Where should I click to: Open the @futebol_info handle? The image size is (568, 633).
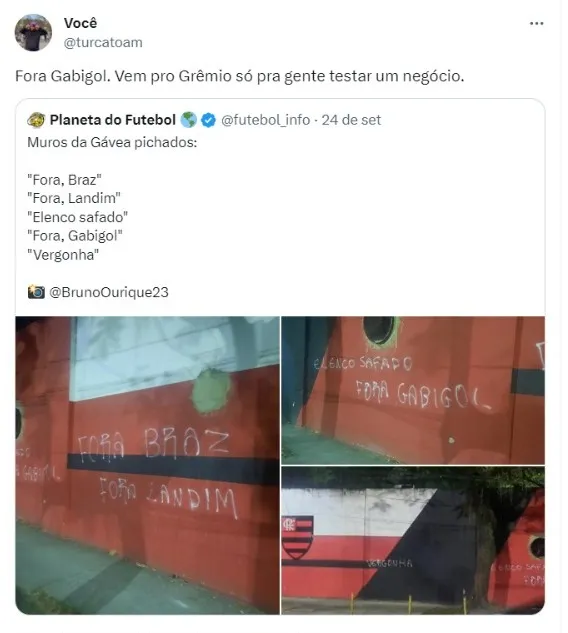[x=266, y=120]
